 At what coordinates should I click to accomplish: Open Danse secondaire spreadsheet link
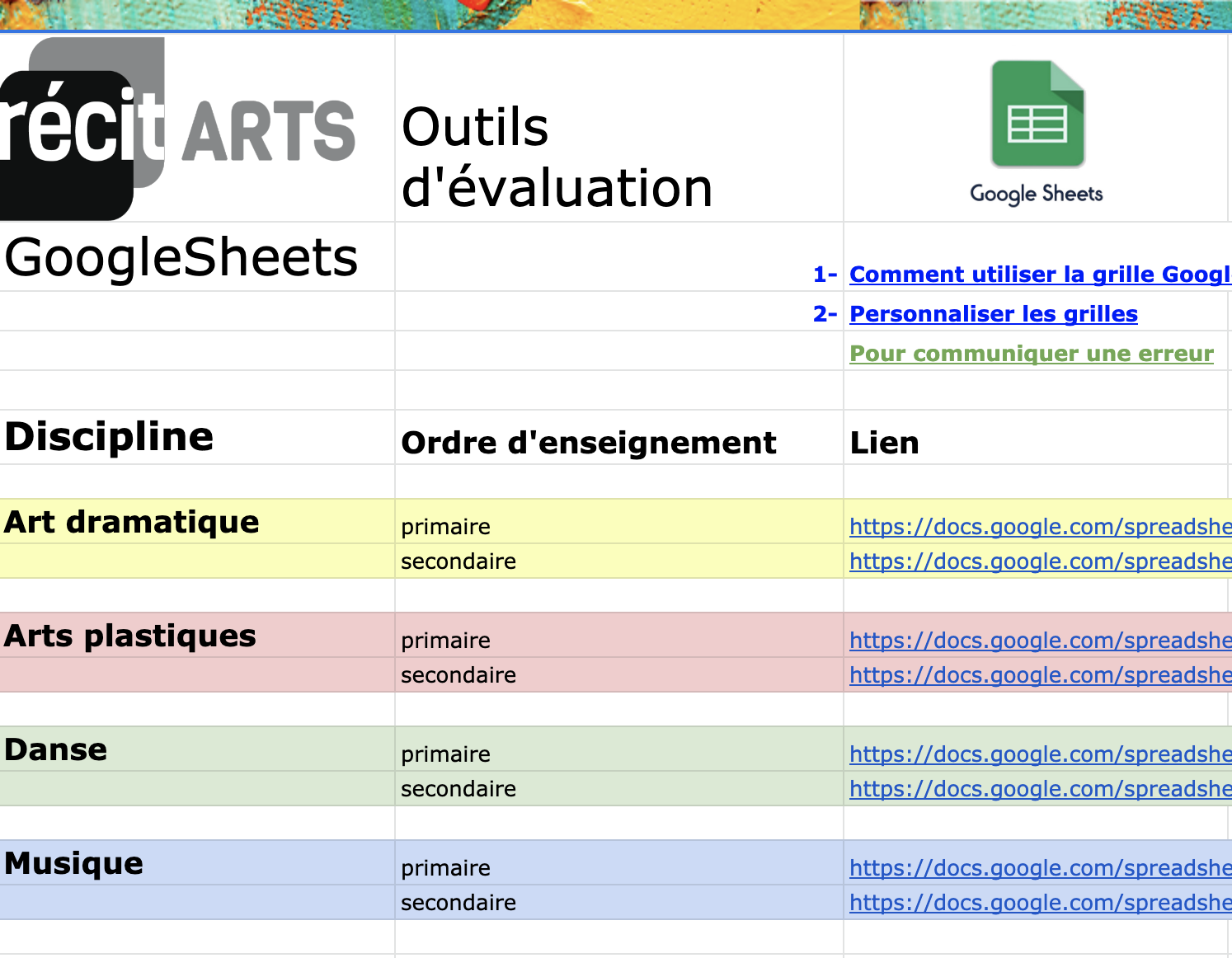point(1041,789)
